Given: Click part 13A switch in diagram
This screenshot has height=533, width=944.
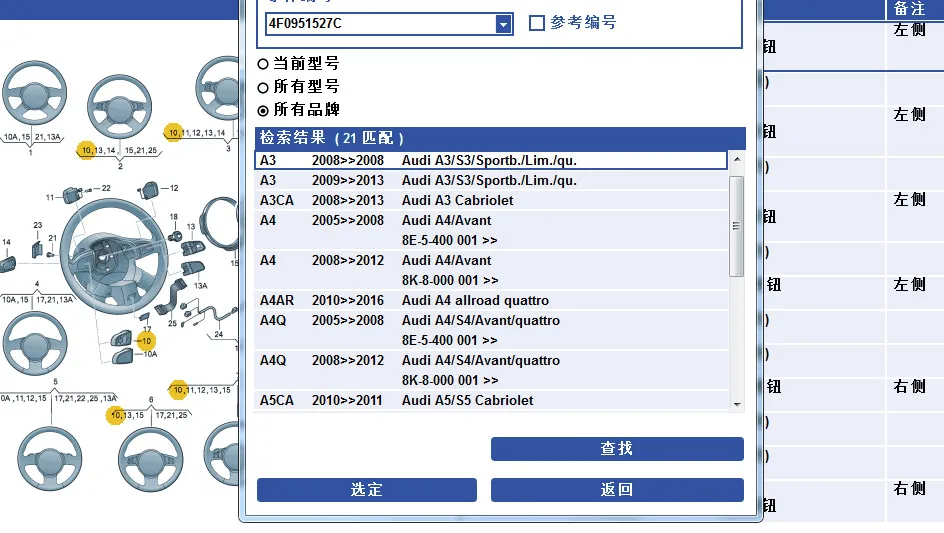Looking at the screenshot, I should pos(193,268).
